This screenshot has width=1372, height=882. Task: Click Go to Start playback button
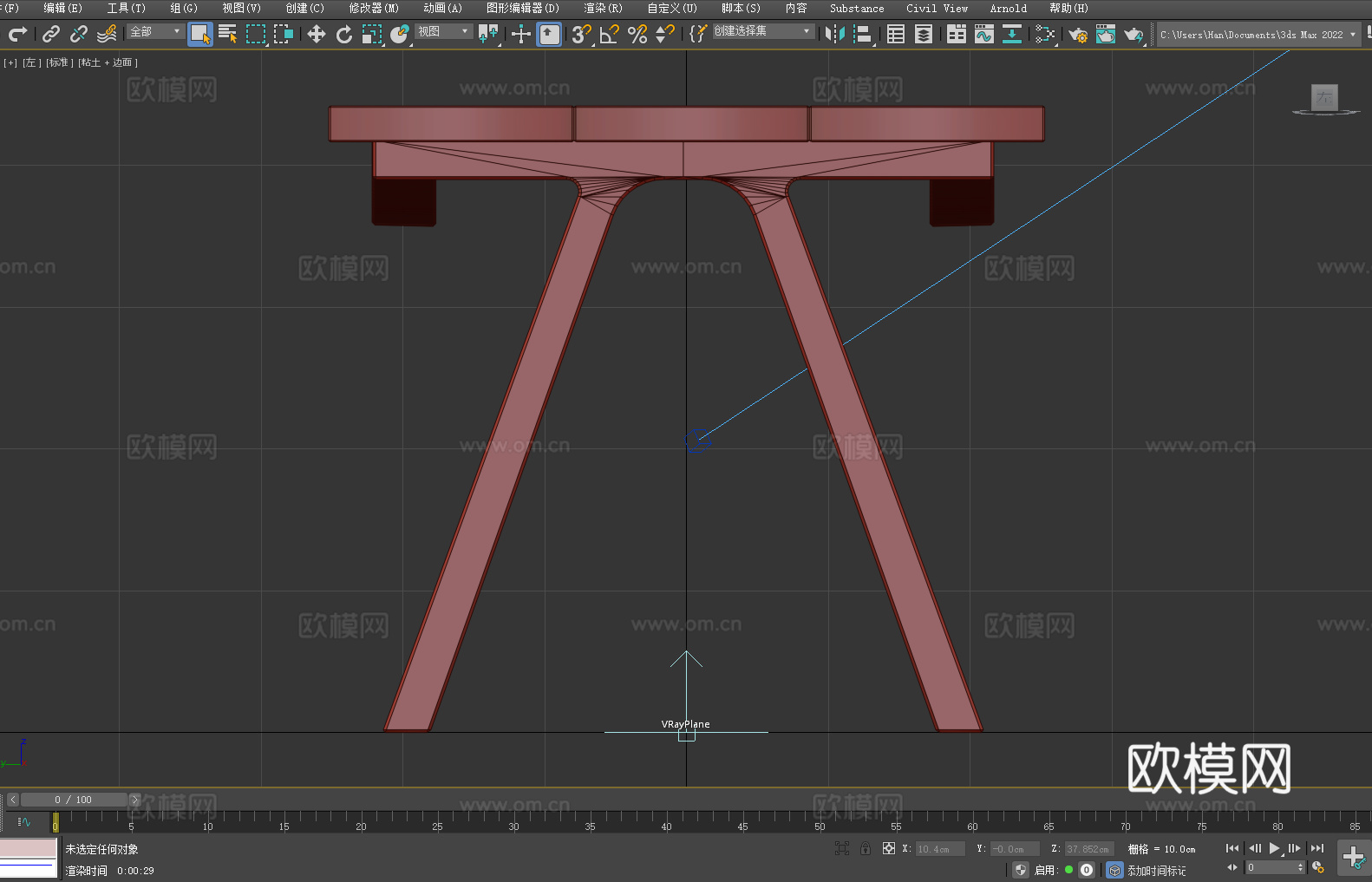tap(1232, 848)
